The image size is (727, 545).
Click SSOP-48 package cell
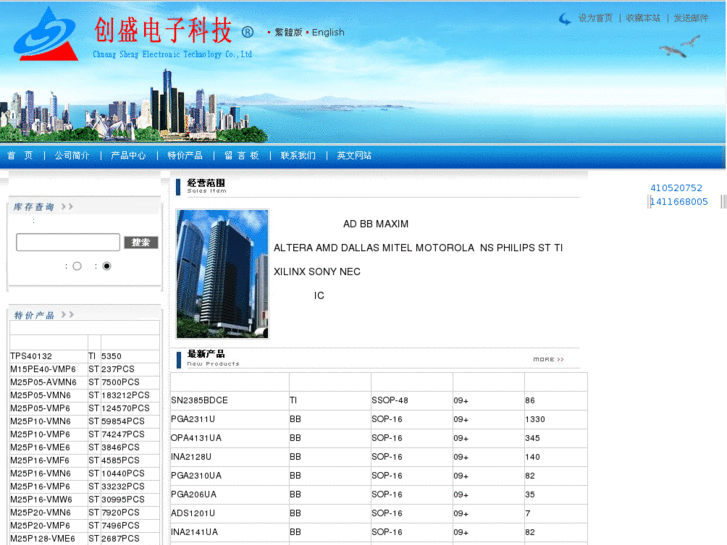[x=390, y=400]
